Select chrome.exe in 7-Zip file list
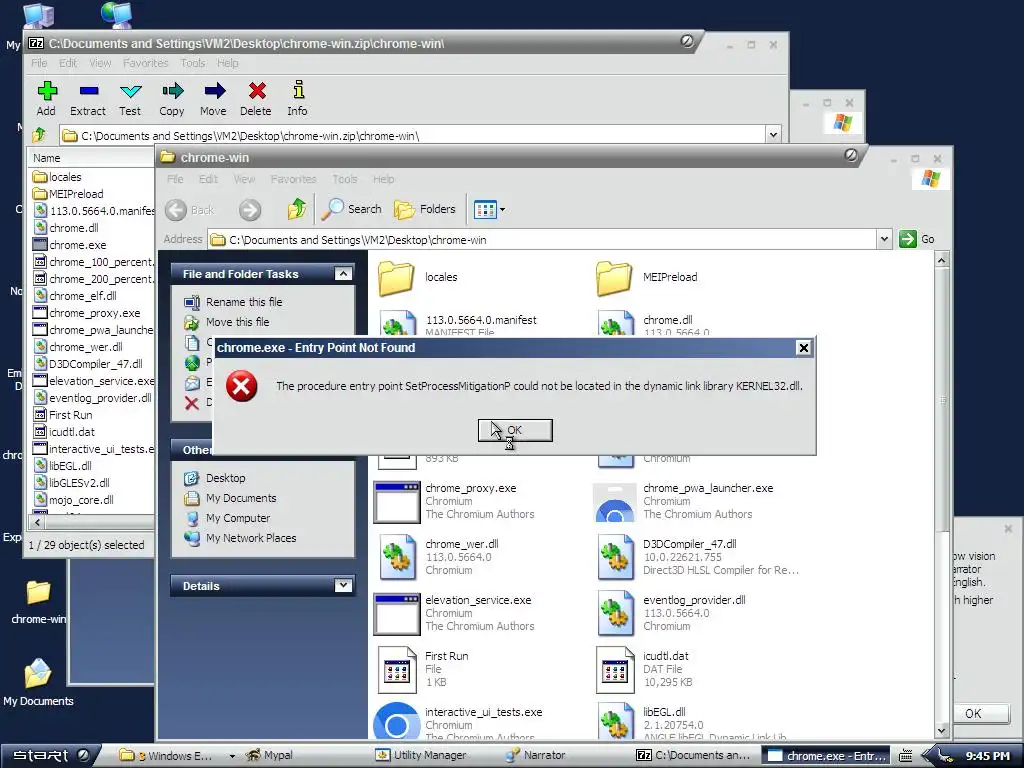Image resolution: width=1024 pixels, height=768 pixels. (70, 245)
